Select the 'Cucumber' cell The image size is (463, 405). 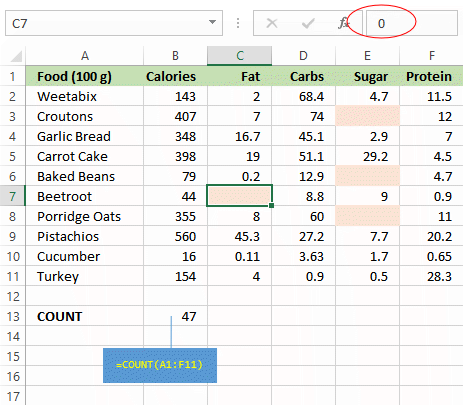pyautogui.click(x=85, y=256)
